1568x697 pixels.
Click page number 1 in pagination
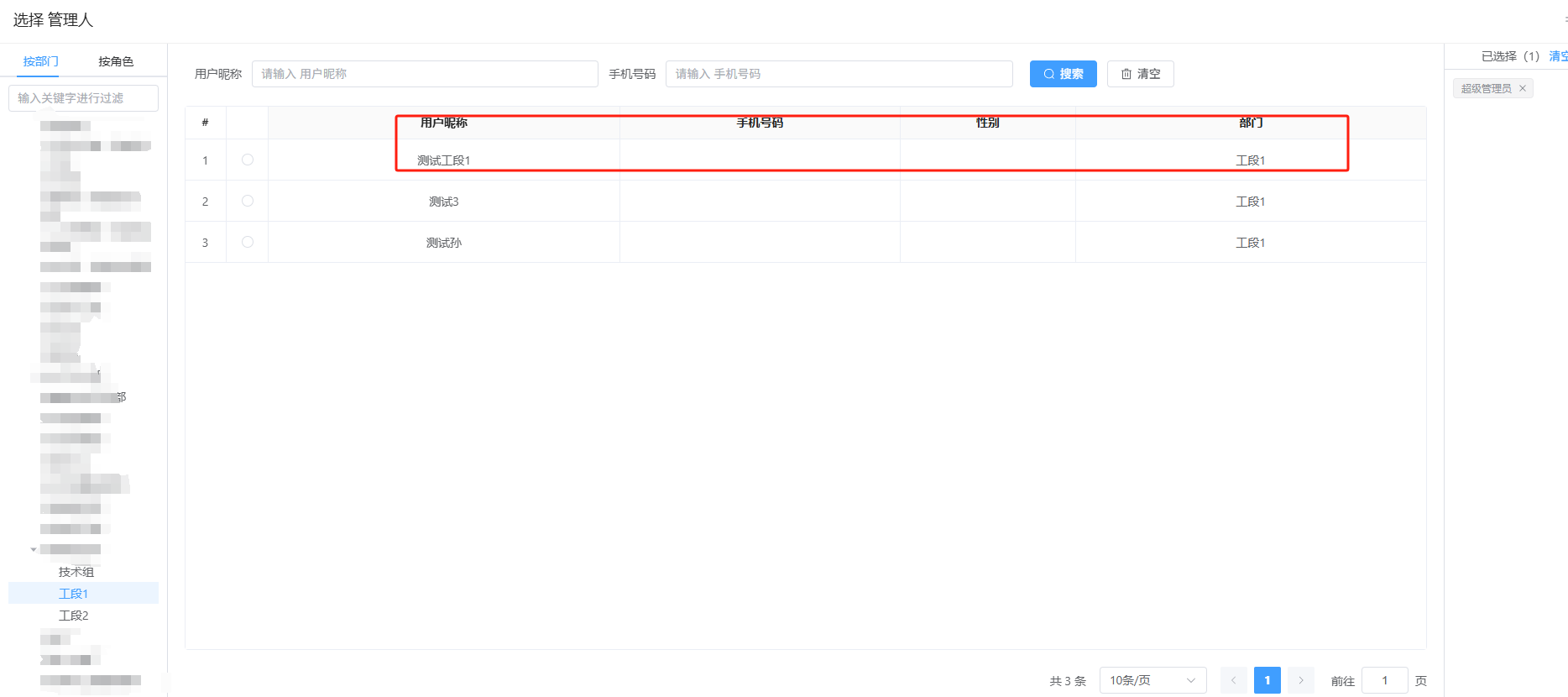coord(1267,680)
